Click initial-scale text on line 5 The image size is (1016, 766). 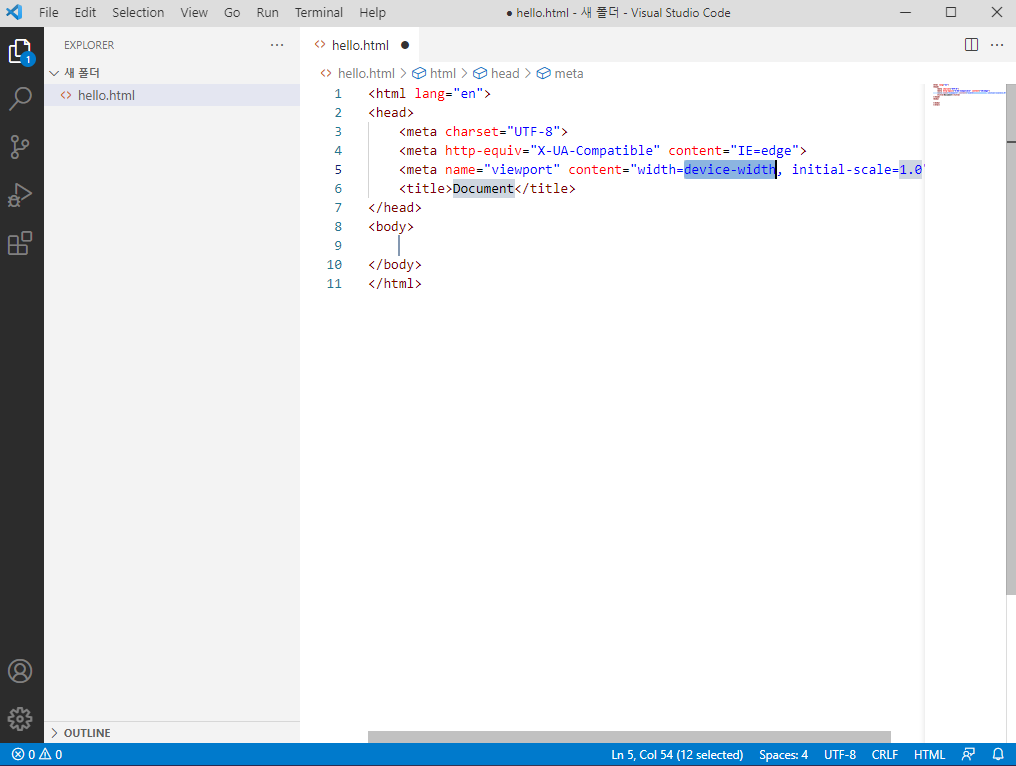pos(841,170)
